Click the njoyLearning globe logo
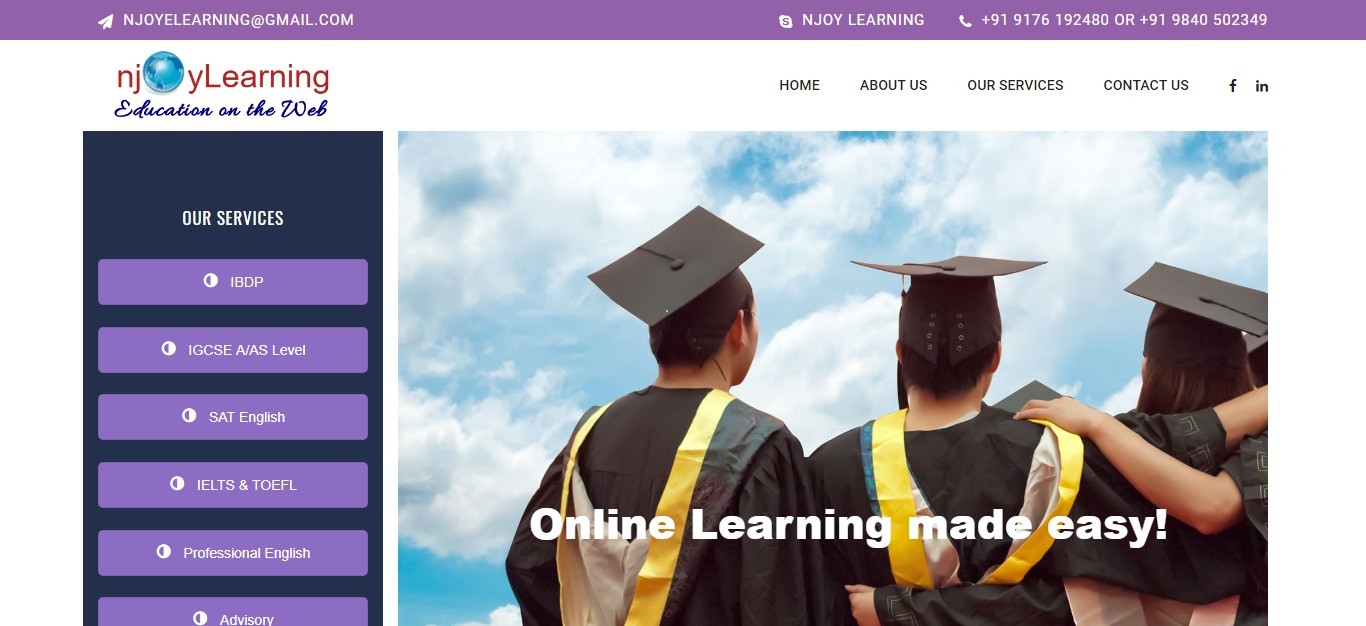This screenshot has width=1366, height=626. click(221, 85)
